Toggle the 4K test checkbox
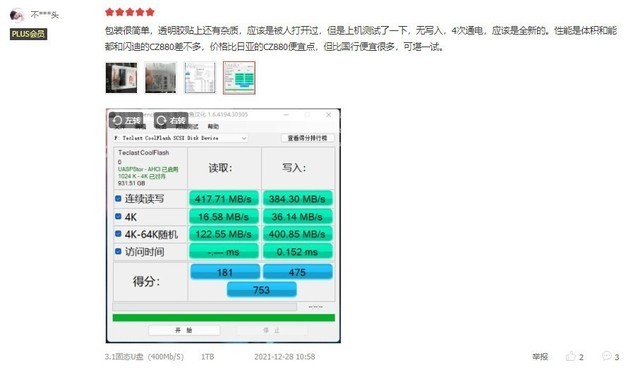 pos(118,216)
